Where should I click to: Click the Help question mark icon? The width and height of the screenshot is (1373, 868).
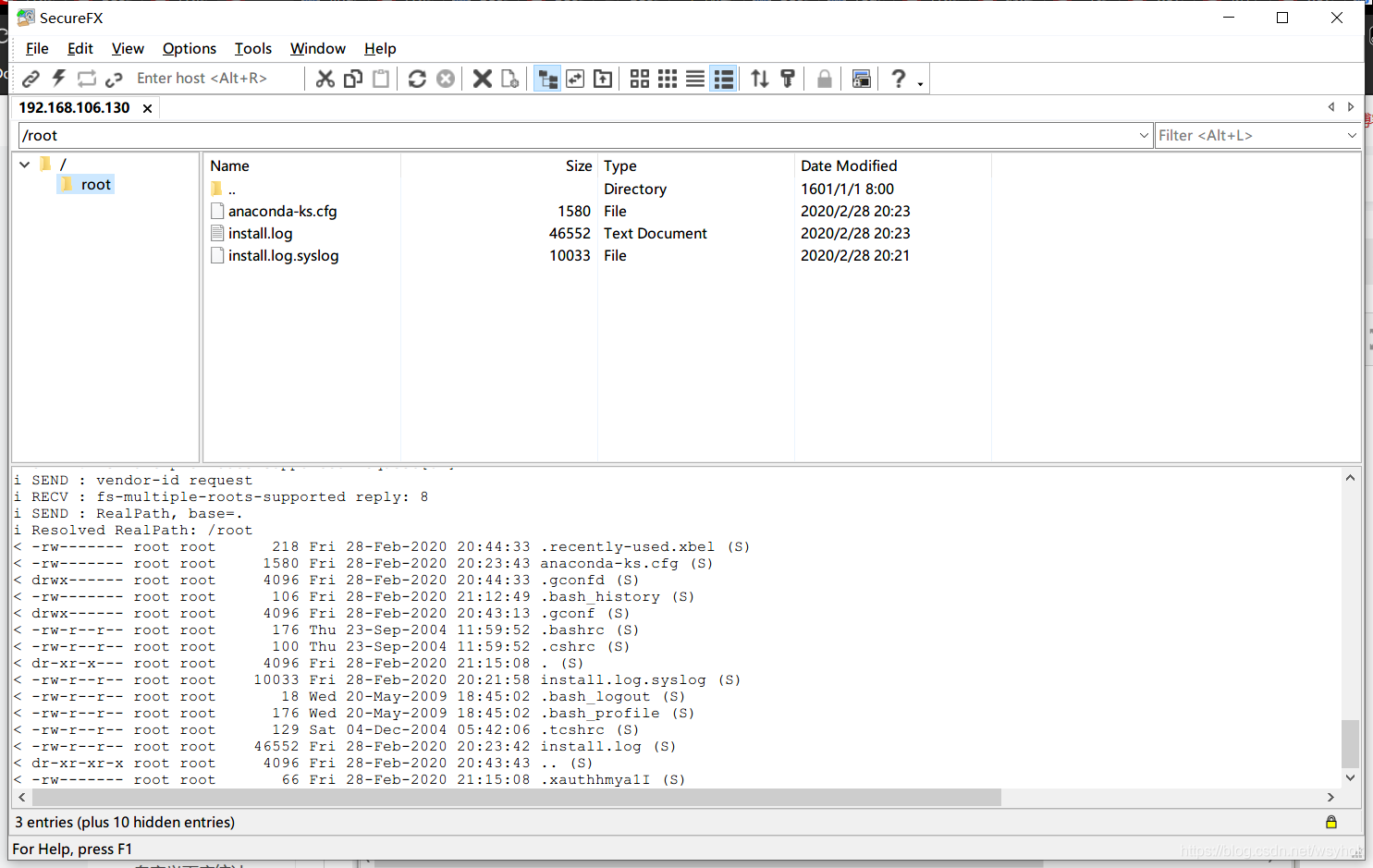(x=898, y=79)
